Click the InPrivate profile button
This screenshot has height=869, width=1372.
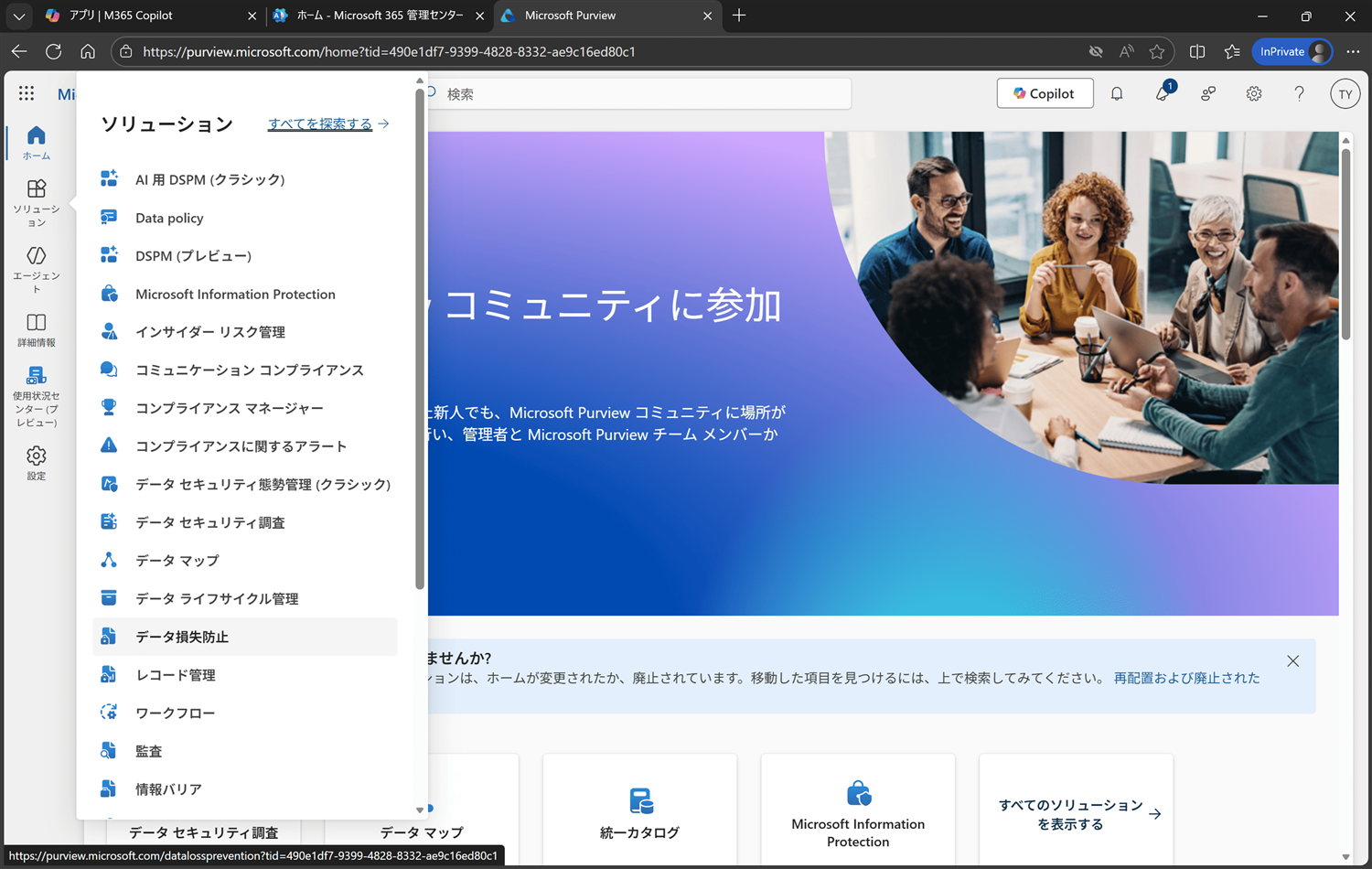[1292, 51]
